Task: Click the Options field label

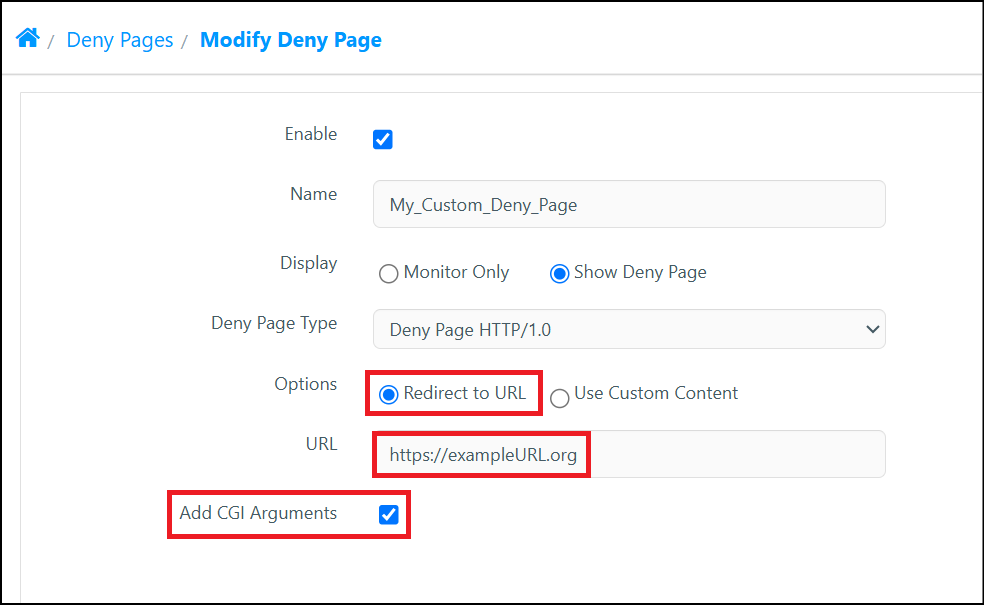Action: (x=306, y=384)
